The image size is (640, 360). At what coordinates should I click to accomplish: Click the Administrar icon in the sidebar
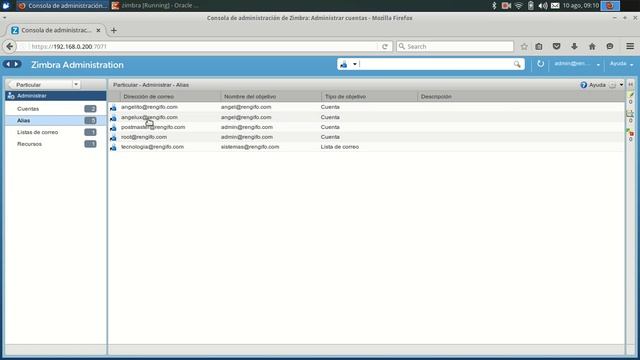click(11, 96)
